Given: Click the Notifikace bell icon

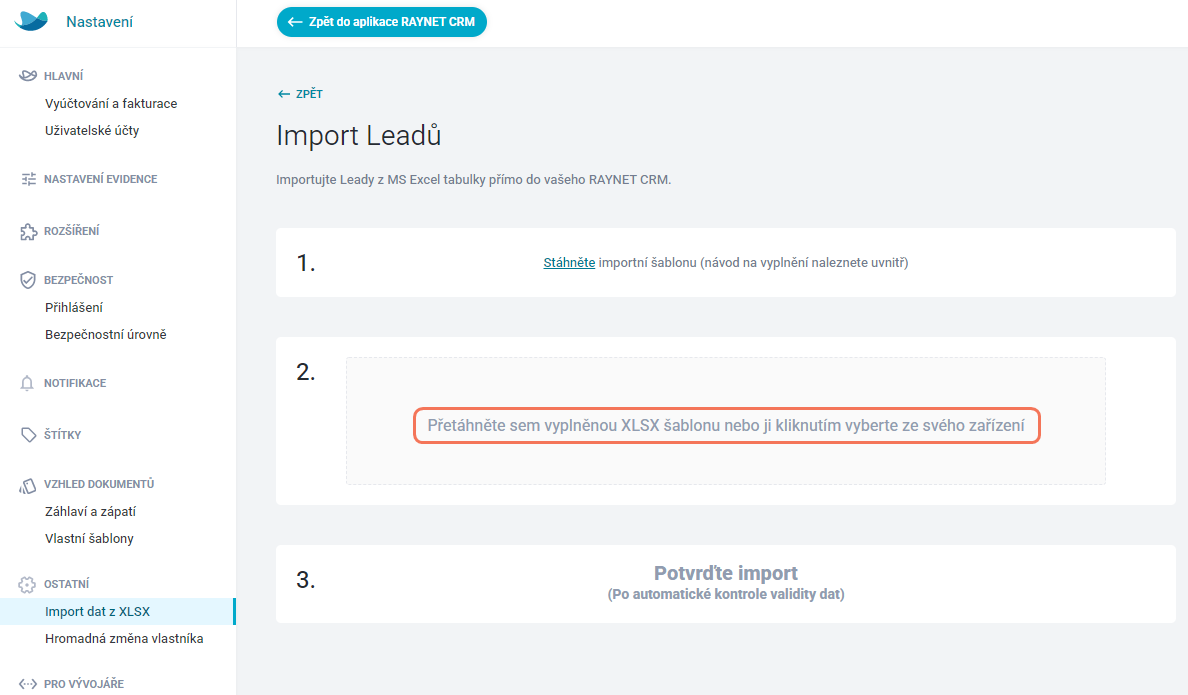Looking at the screenshot, I should [27, 383].
